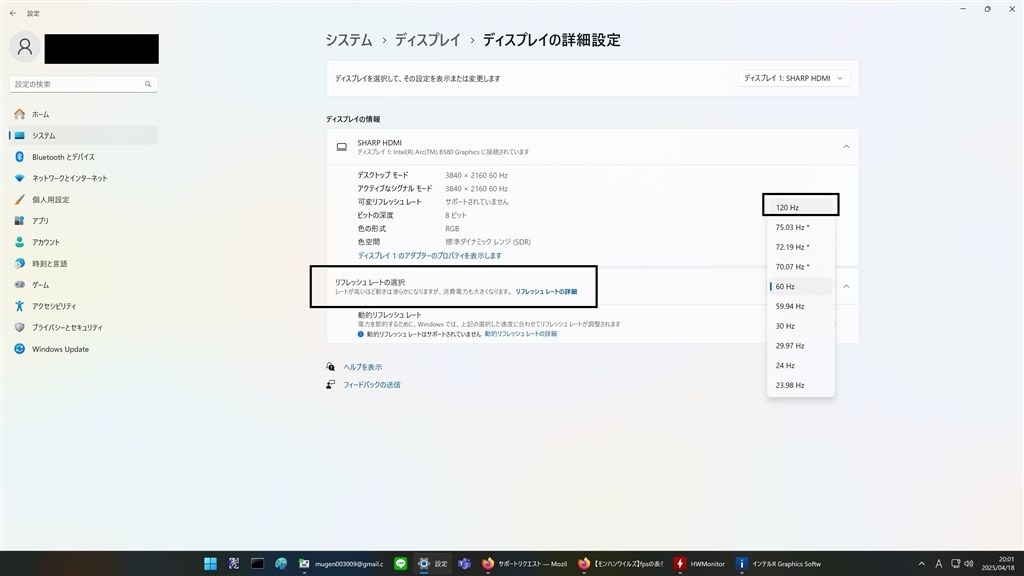
Task: Show hidden tray icons chevron
Action: click(x=921, y=564)
